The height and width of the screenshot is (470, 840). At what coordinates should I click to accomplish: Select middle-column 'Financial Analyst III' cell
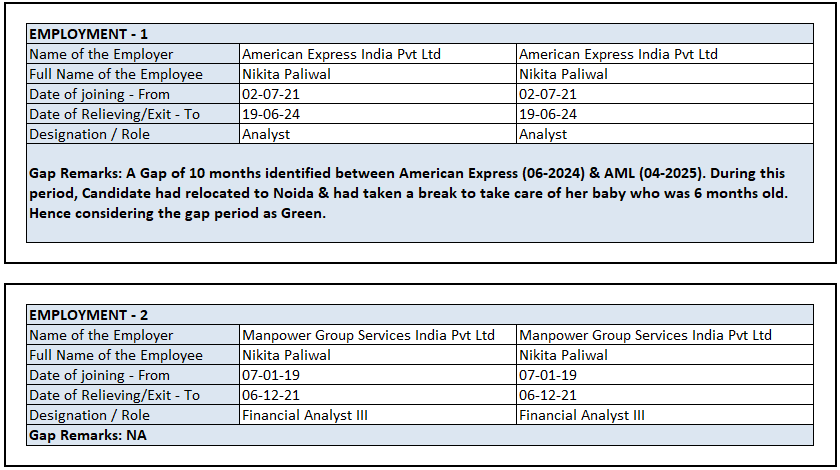click(x=305, y=415)
